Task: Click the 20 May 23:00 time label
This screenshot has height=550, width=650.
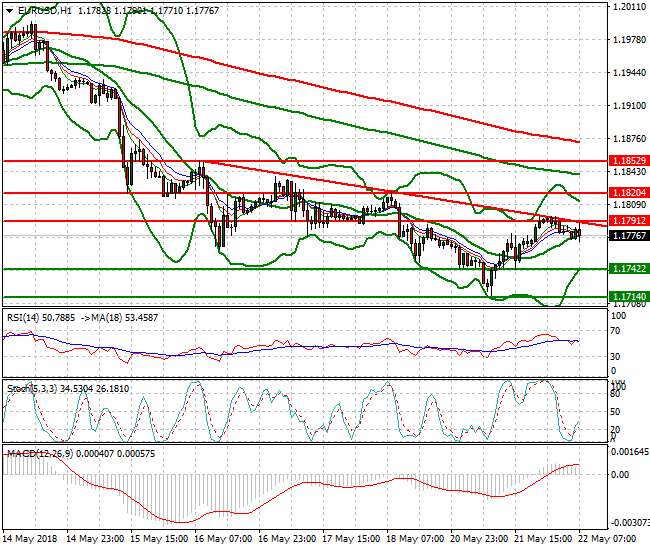Action: [479, 539]
